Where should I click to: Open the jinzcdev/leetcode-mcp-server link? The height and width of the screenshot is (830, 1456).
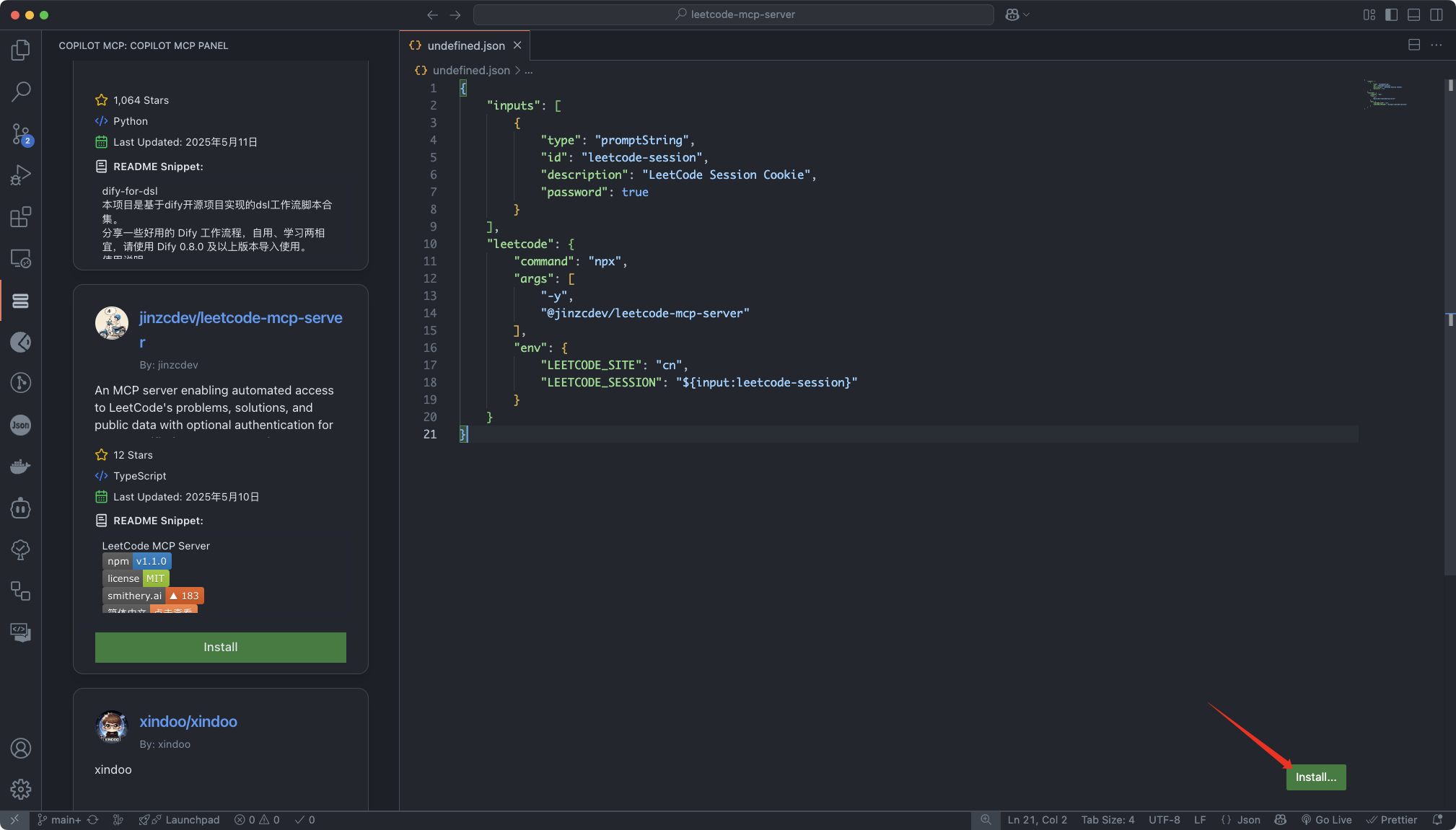[x=240, y=318]
